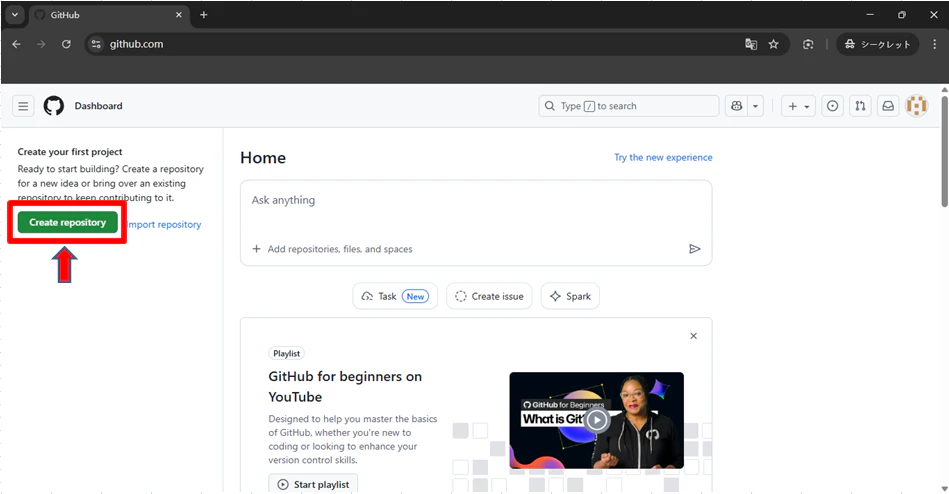Image resolution: width=949 pixels, height=494 pixels.
Task: Open the user avatar menu
Action: [x=916, y=106]
